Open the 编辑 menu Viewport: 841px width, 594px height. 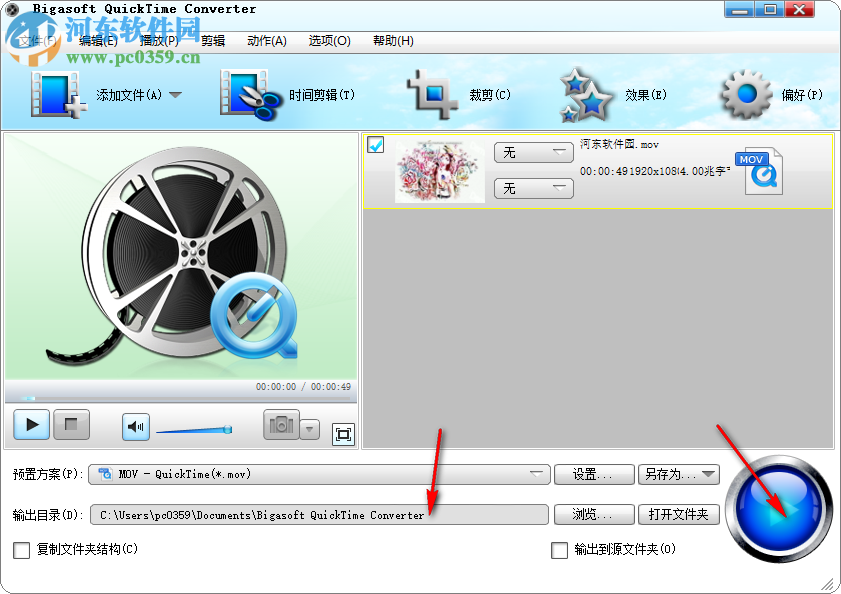tap(97, 41)
